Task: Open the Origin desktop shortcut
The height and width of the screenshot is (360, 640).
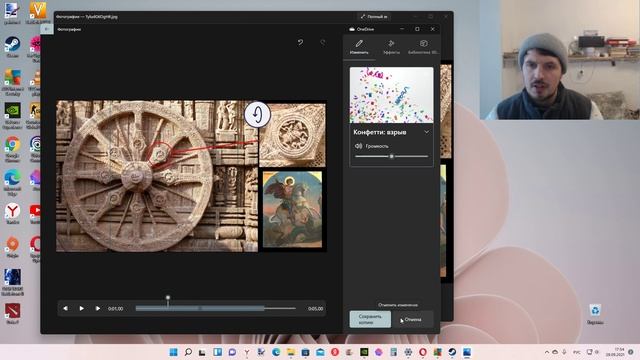Action: 12,247
